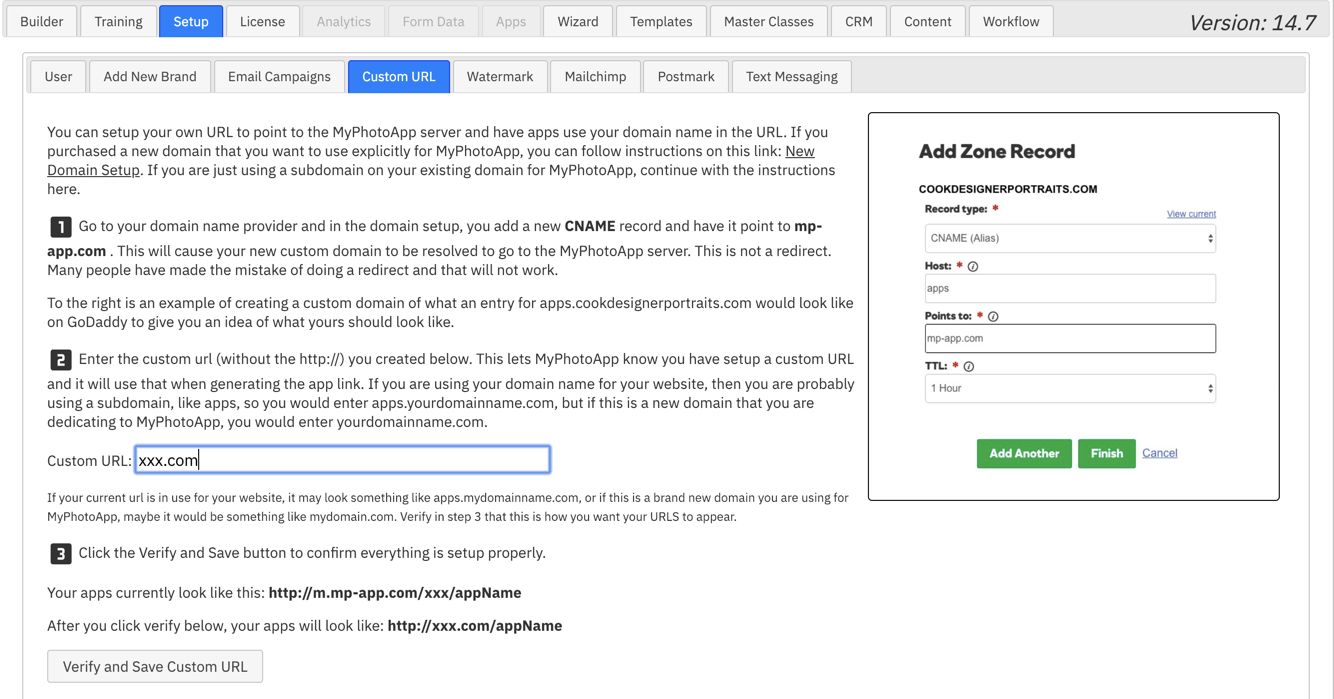The height and width of the screenshot is (699, 1334).
Task: Open the Mailchimp sub-tab
Action: (x=595, y=76)
